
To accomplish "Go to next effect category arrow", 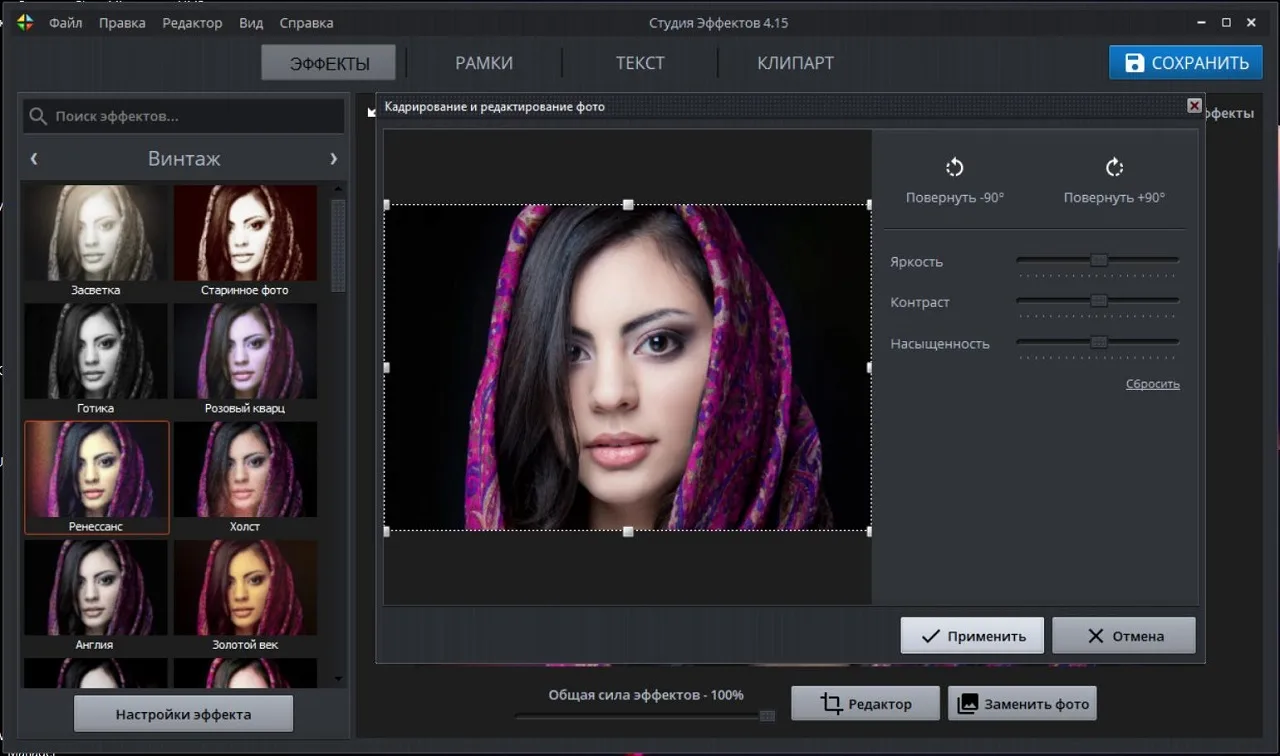I will [333, 158].
